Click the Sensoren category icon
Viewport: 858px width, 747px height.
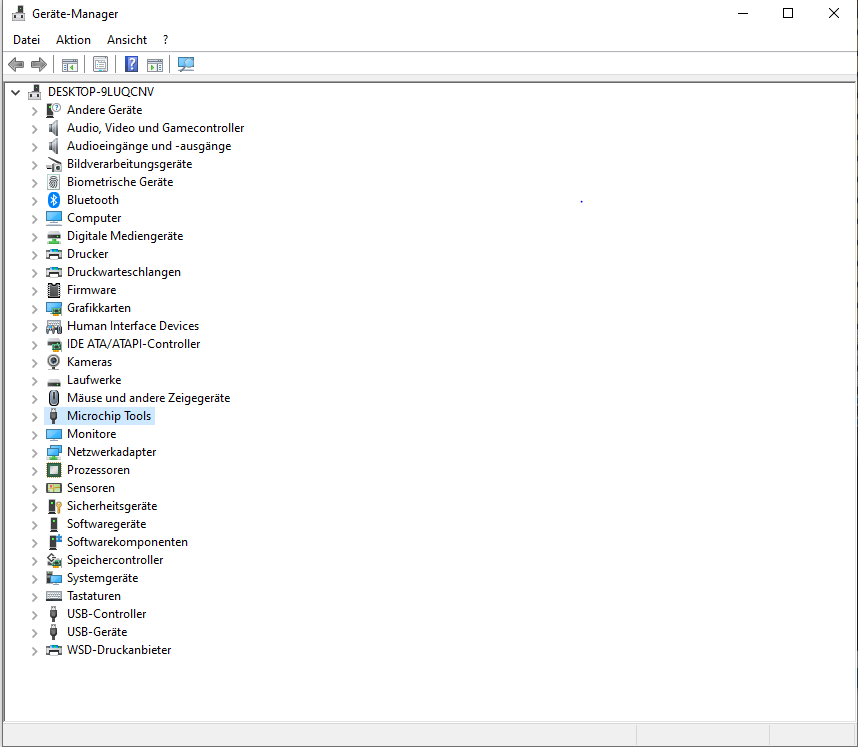click(x=54, y=488)
